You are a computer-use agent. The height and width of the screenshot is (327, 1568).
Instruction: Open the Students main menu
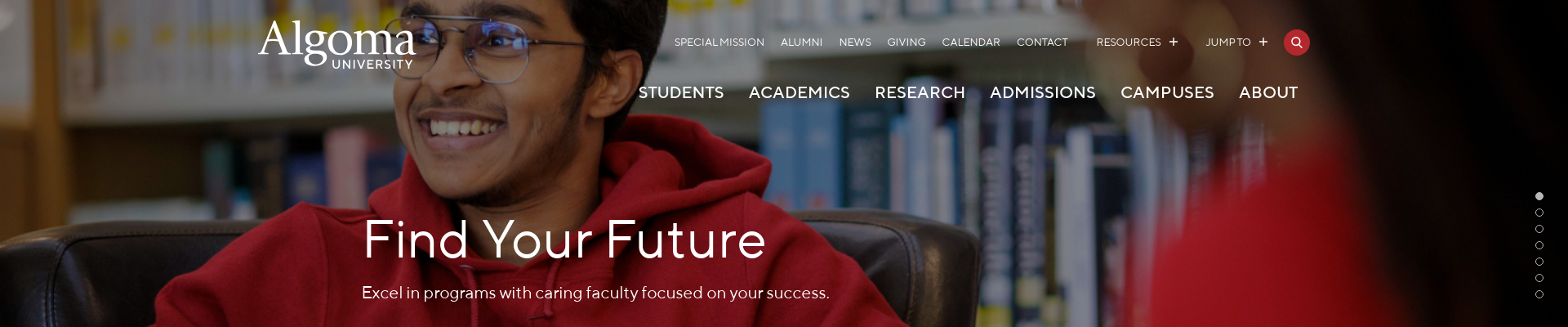pos(681,93)
